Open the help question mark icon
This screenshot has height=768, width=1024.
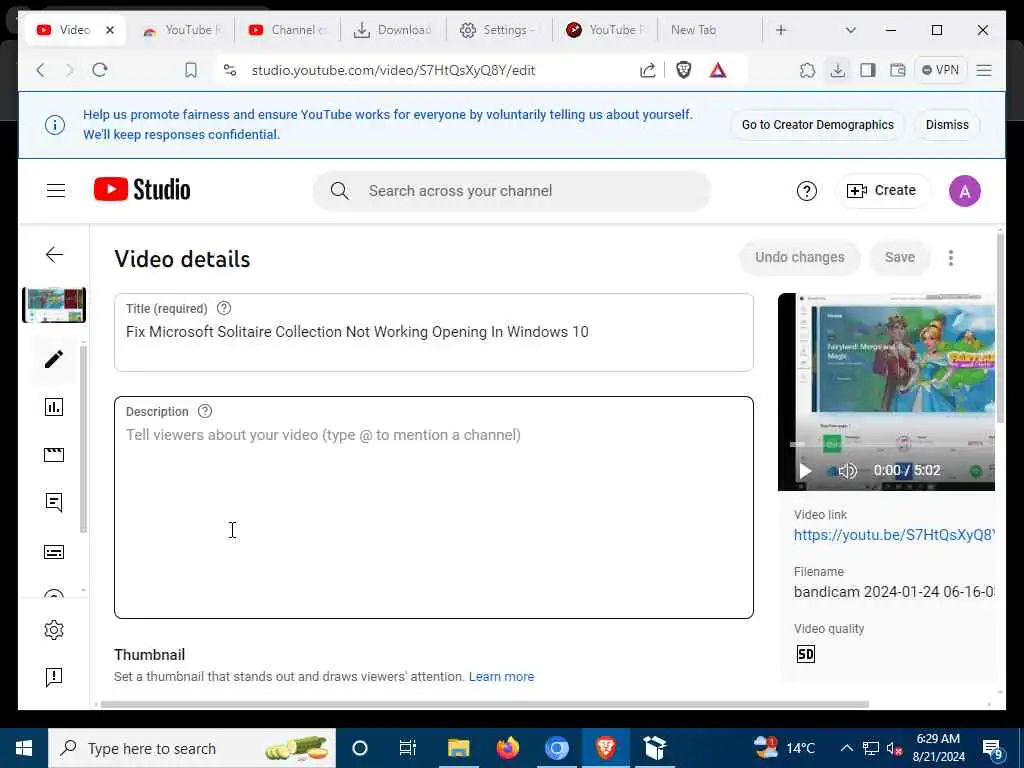pos(807,191)
